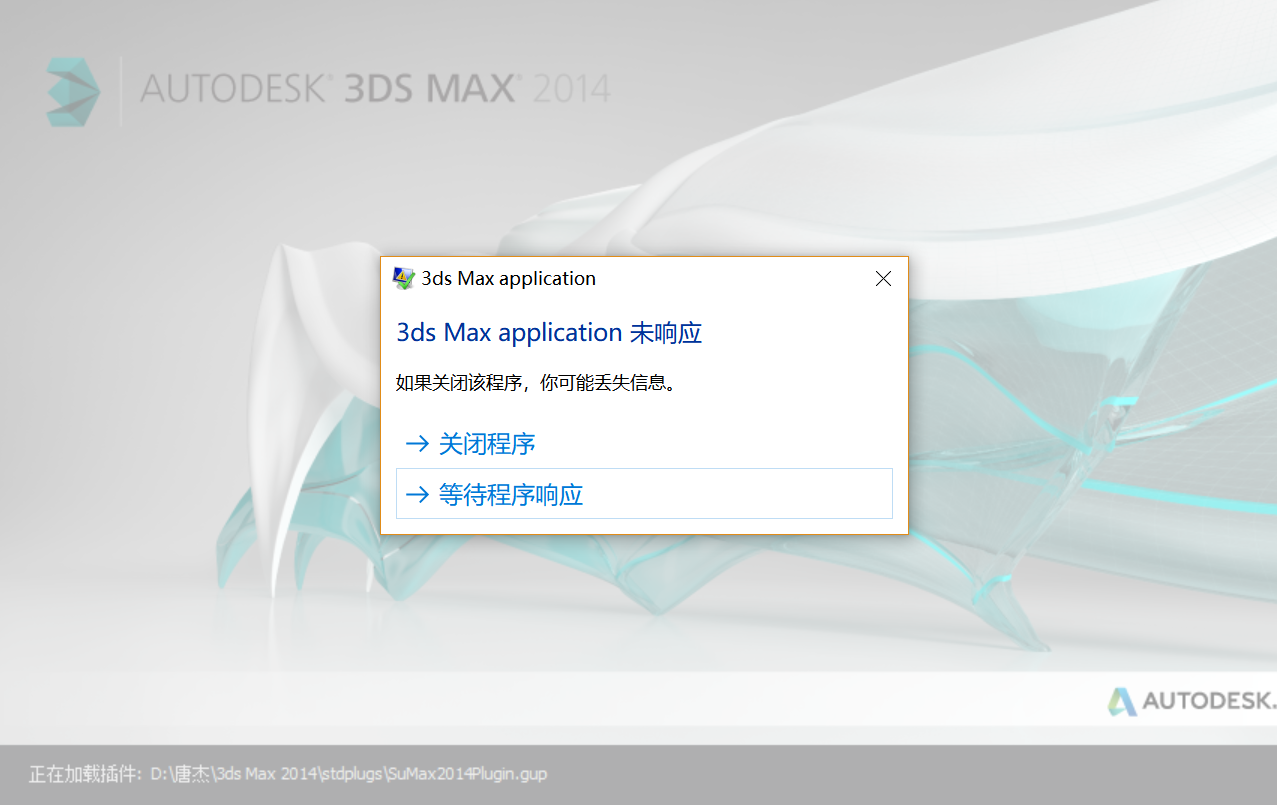Close the 3ds Max application dialog

coord(883,279)
